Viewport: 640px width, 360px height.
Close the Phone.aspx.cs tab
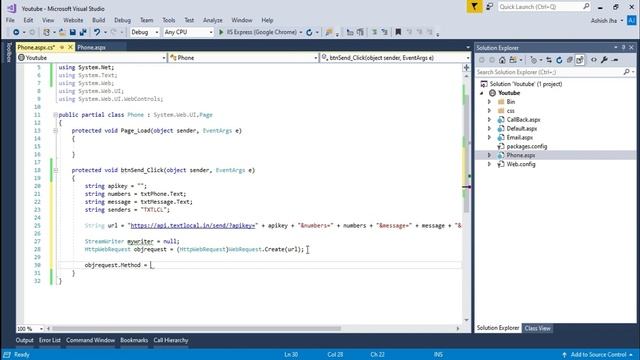pyautogui.click(x=70, y=47)
